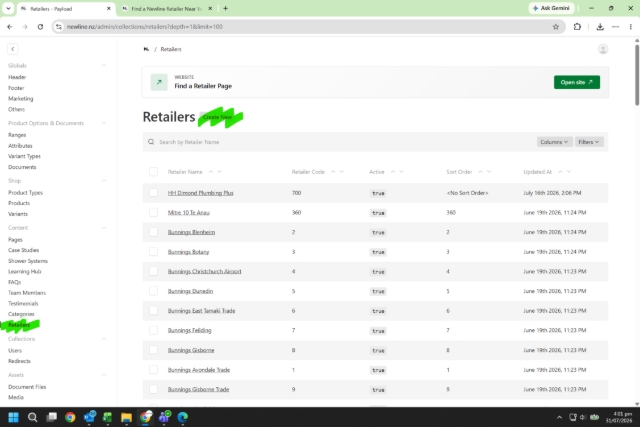
Task: Tick the checkbox for Bunnings Feilding
Action: point(153,330)
